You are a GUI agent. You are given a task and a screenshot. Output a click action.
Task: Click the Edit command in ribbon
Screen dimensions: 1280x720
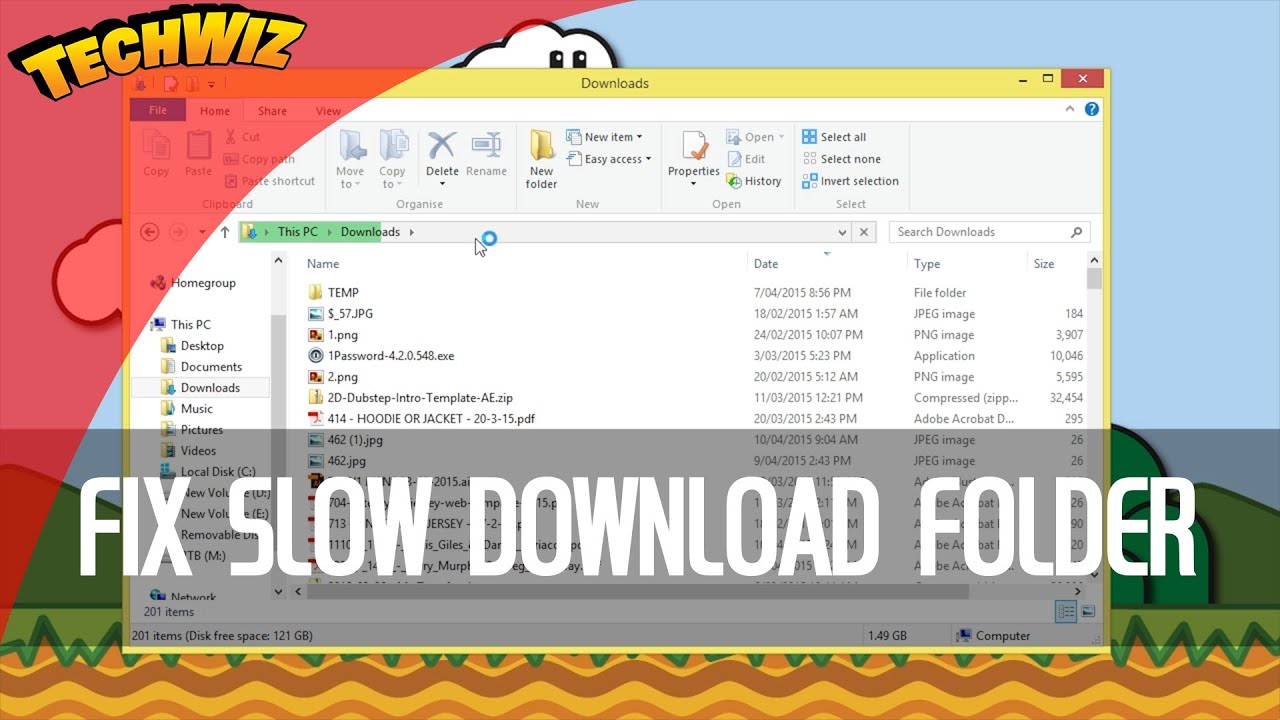pyautogui.click(x=746, y=159)
